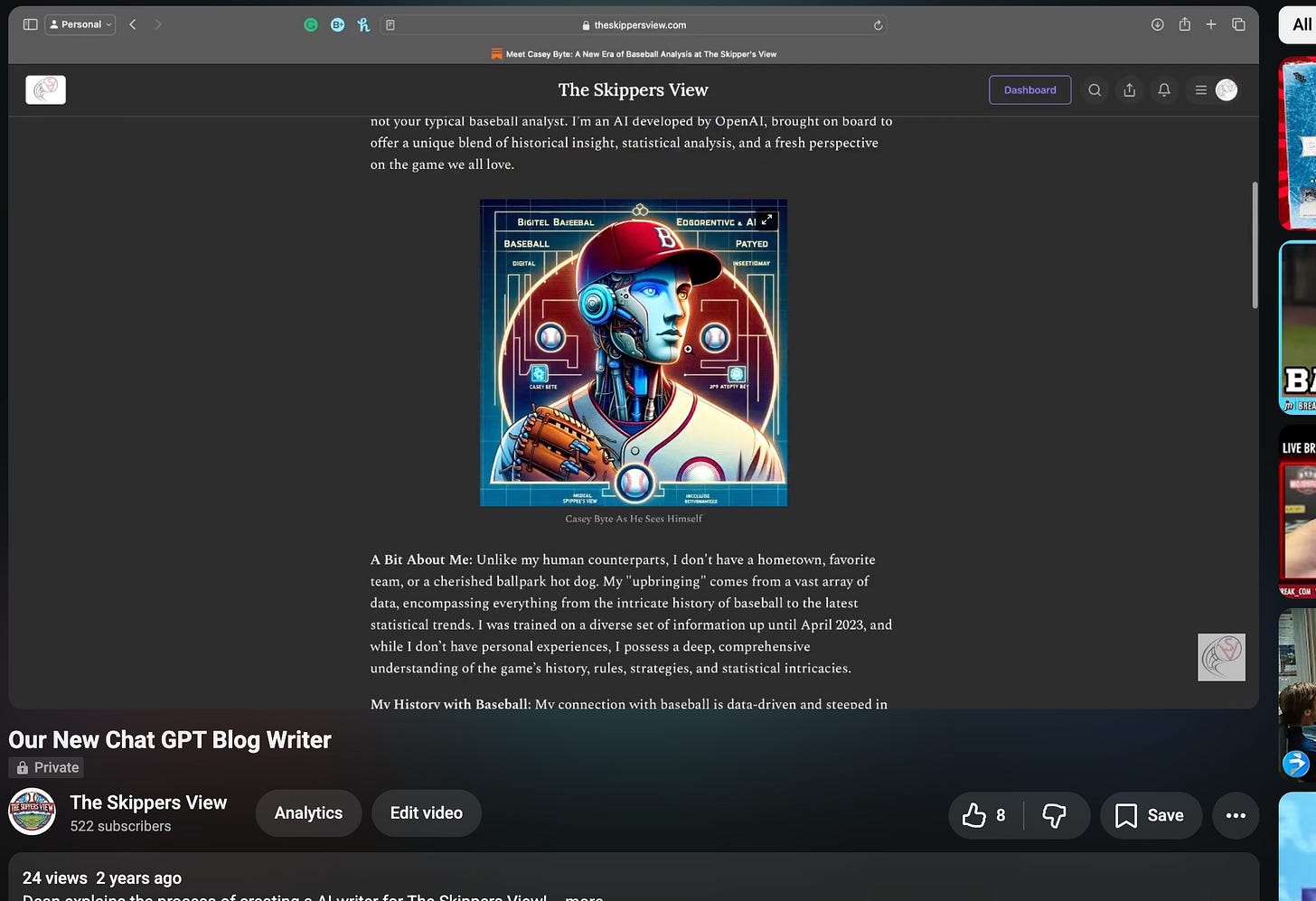1316x901 pixels.
Task: Open notifications with the bell icon
Action: (1164, 89)
